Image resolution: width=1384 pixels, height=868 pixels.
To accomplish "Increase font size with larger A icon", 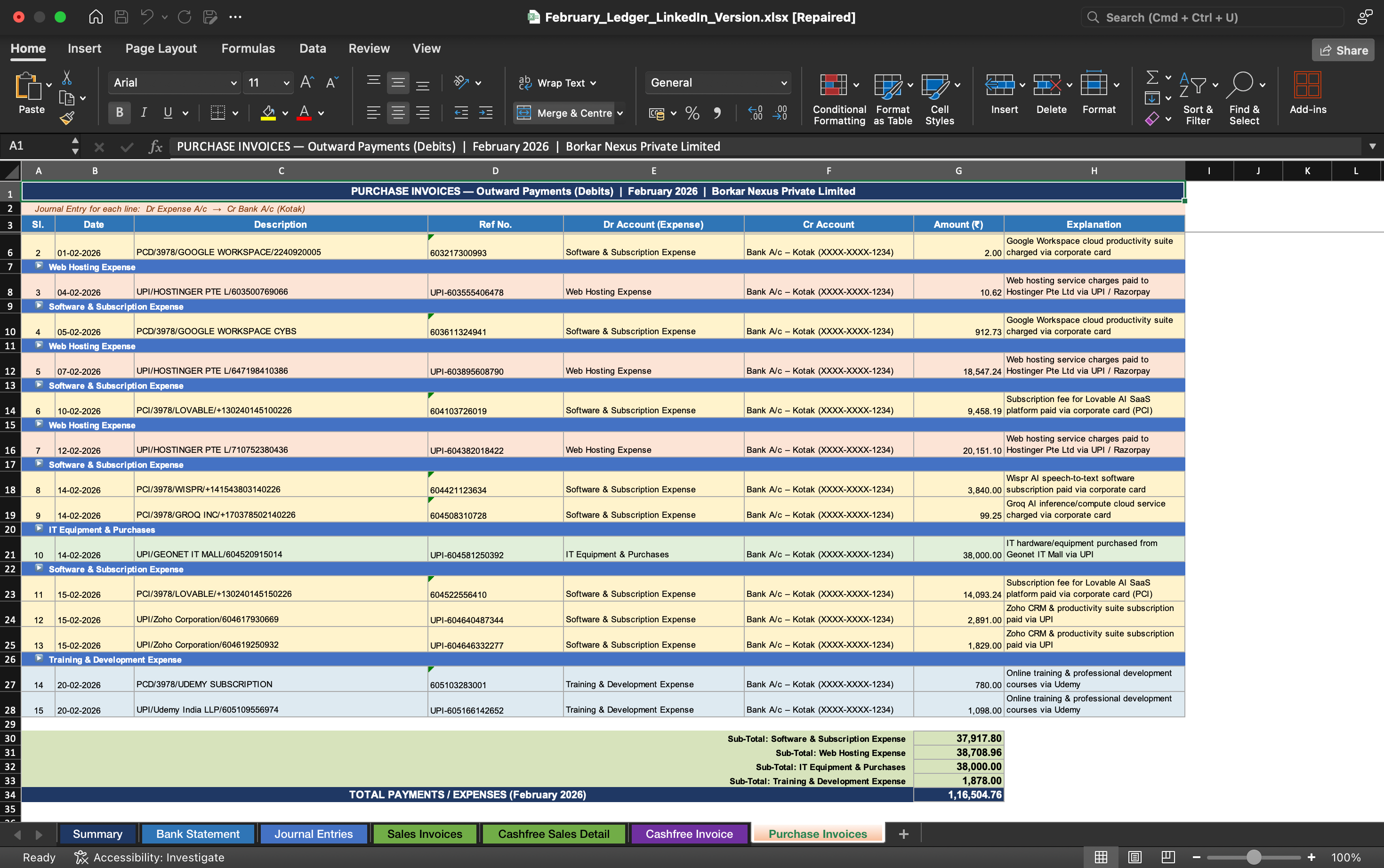I will point(306,83).
